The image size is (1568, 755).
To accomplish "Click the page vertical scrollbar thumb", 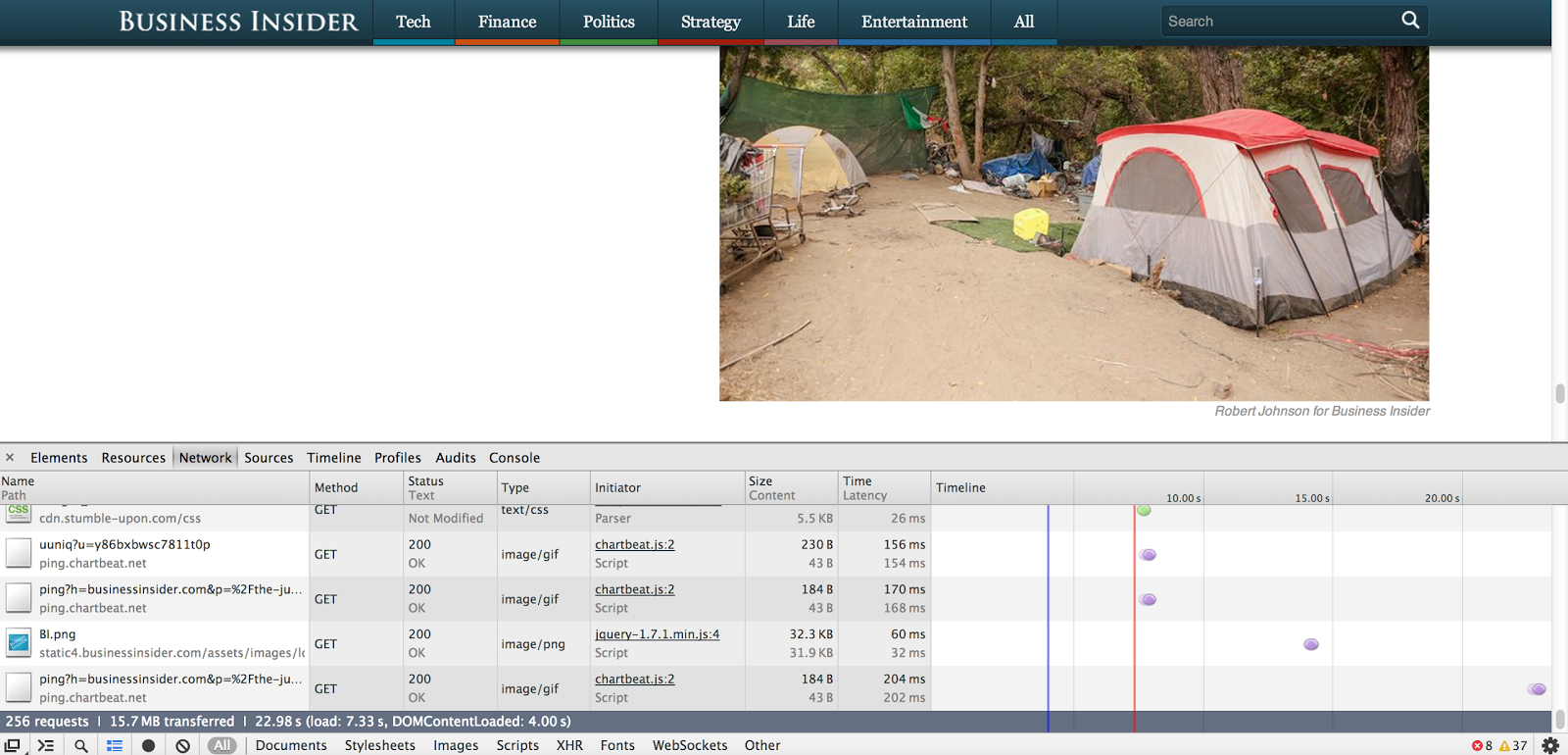I will [1559, 393].
